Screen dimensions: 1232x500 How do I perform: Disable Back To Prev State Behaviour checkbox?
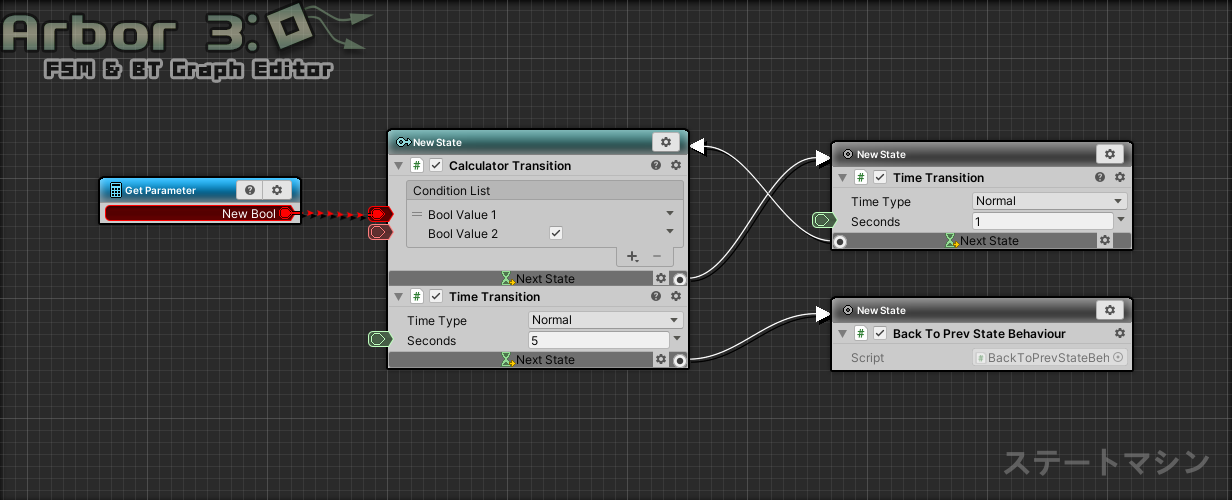tap(880, 334)
